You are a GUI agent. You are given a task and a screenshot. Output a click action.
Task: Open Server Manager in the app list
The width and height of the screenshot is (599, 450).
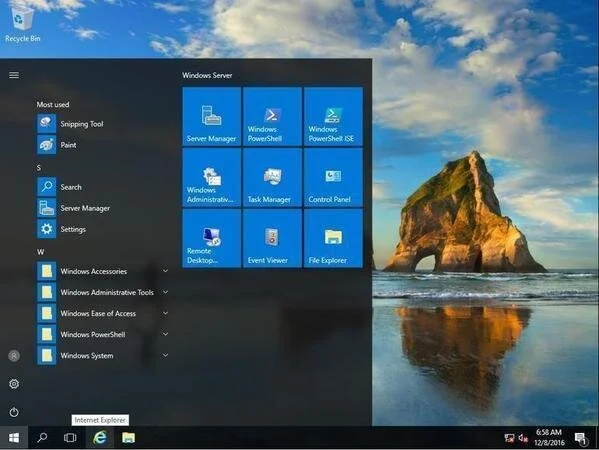click(x=102, y=208)
